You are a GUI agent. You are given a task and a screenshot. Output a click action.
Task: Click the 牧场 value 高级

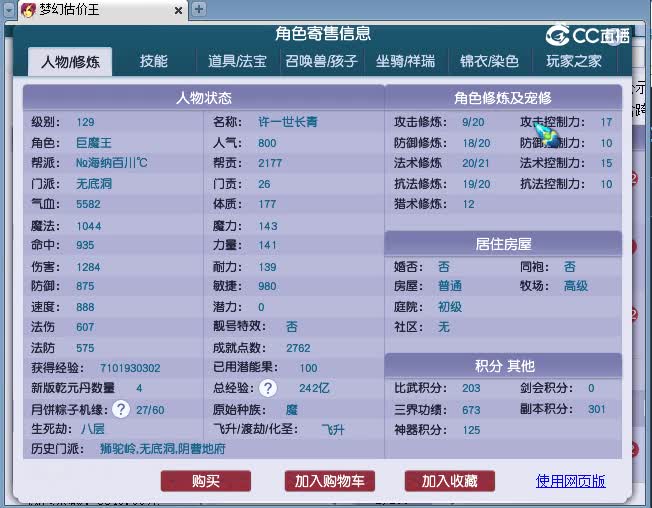pyautogui.click(x=576, y=286)
